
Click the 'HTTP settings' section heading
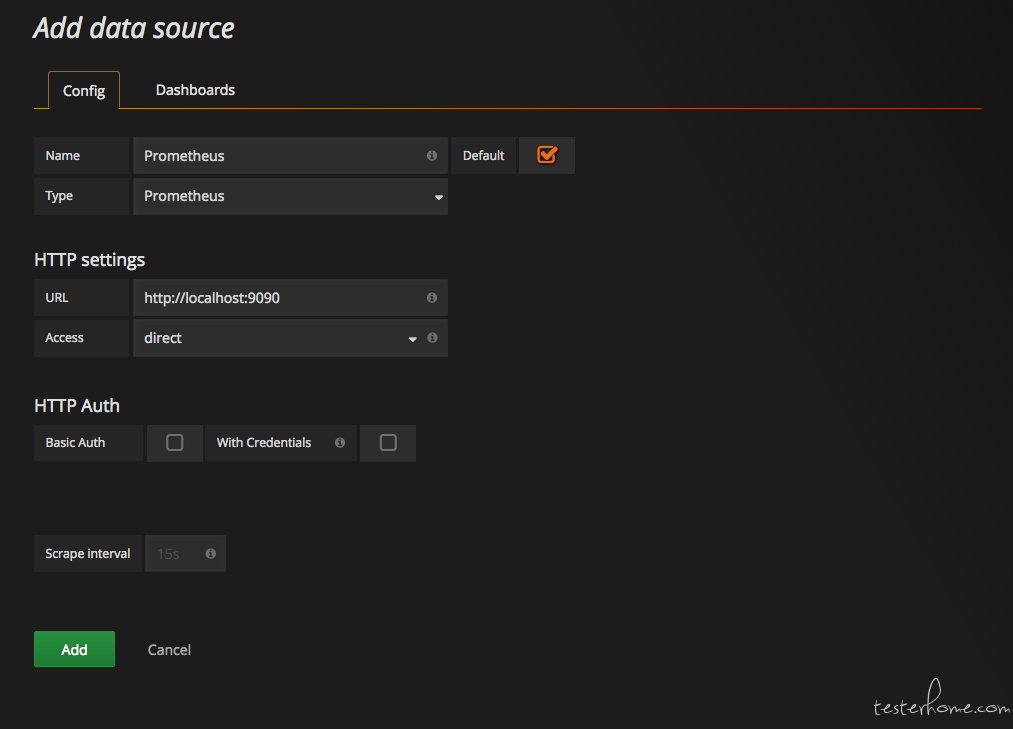(x=90, y=260)
